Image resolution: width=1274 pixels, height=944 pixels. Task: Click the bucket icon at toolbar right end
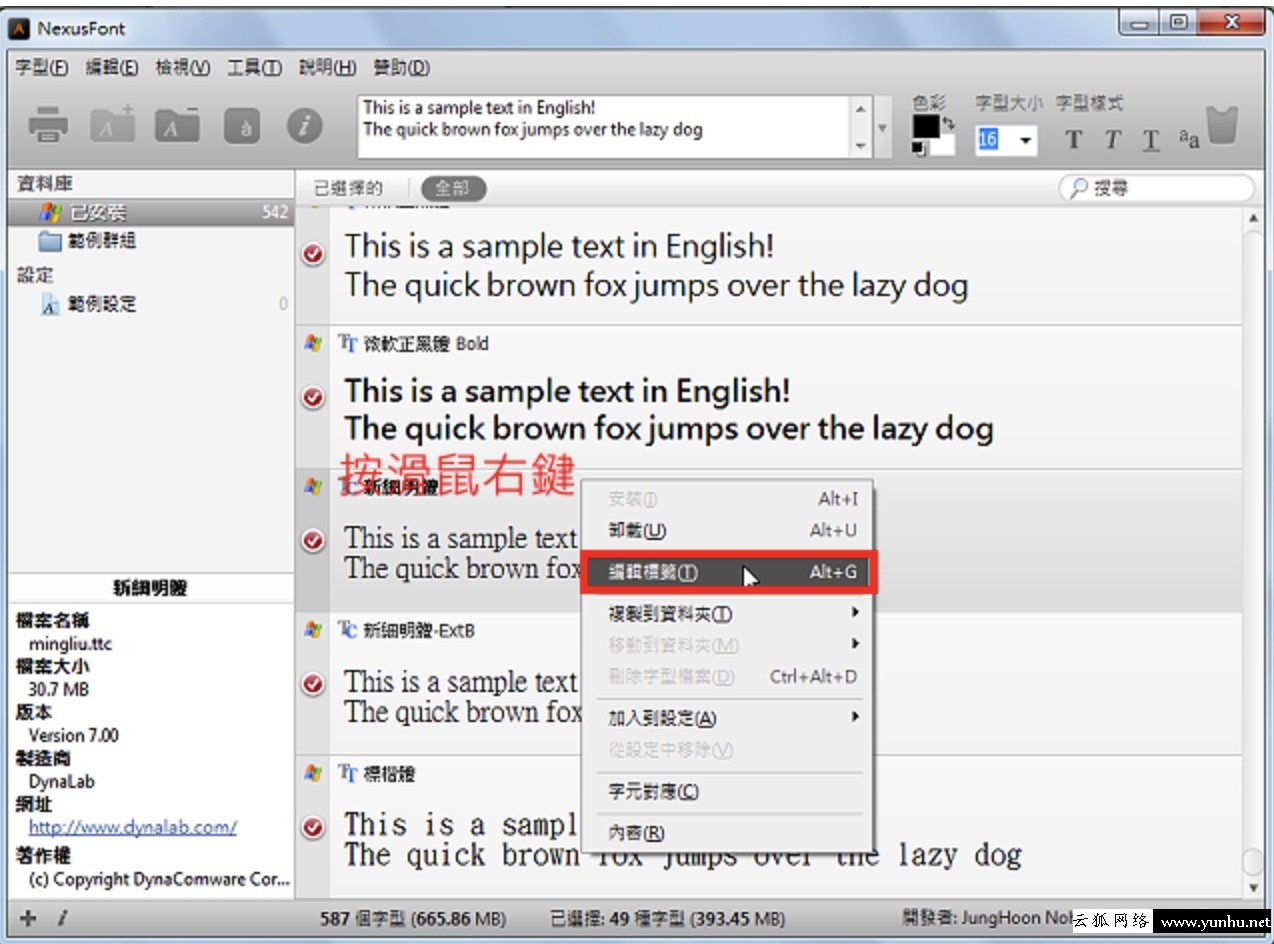pos(1222,127)
